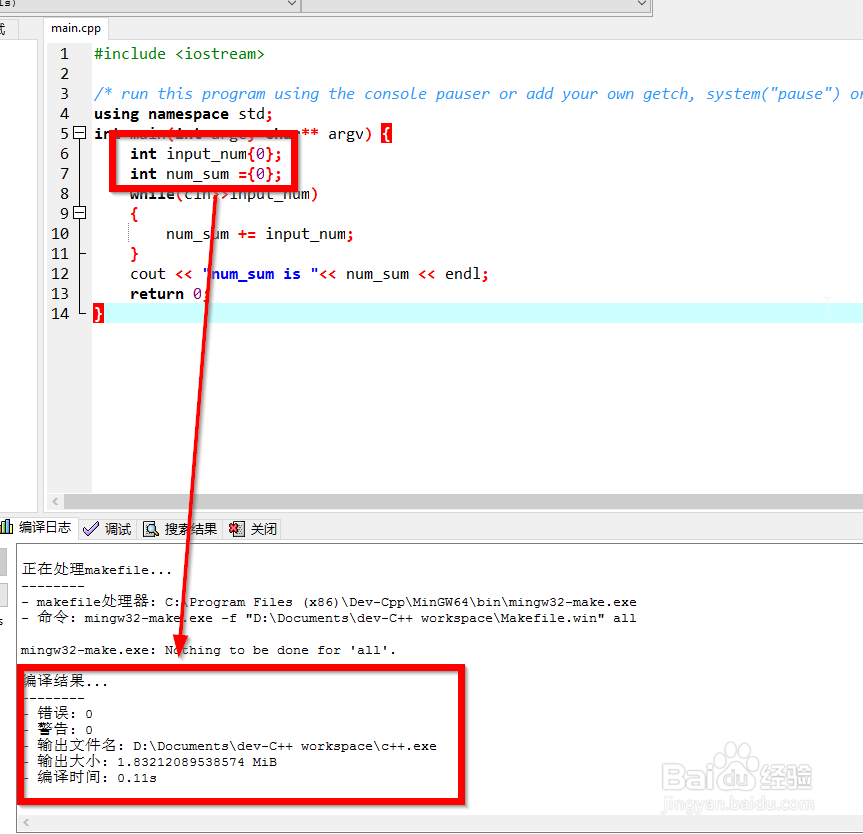Click the bottom panel scrollbar left arrow
863x834 pixels.
(25, 822)
